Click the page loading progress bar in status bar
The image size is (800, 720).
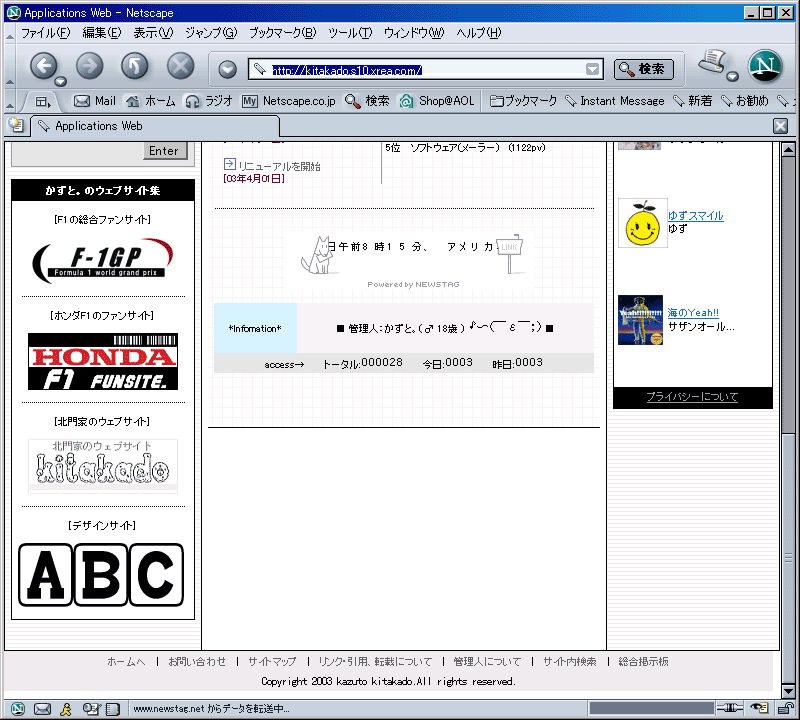pos(651,708)
